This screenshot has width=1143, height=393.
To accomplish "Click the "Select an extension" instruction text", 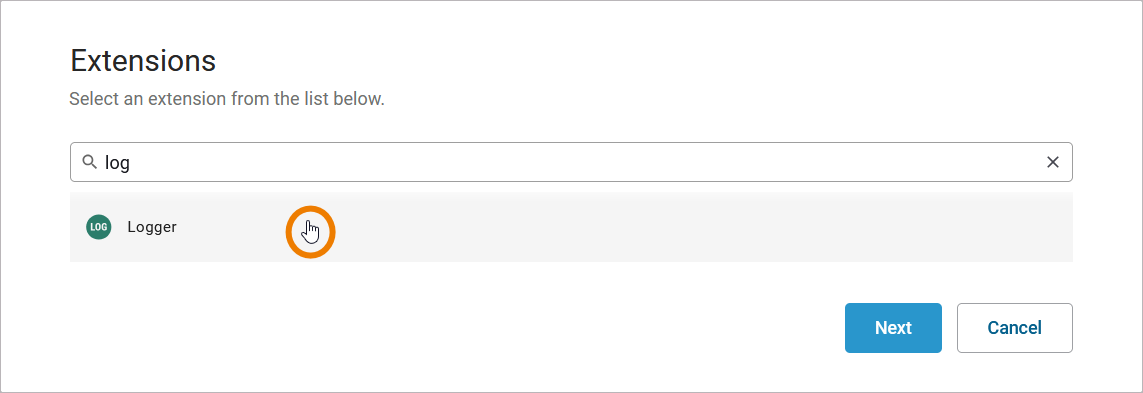I will coord(227,99).
